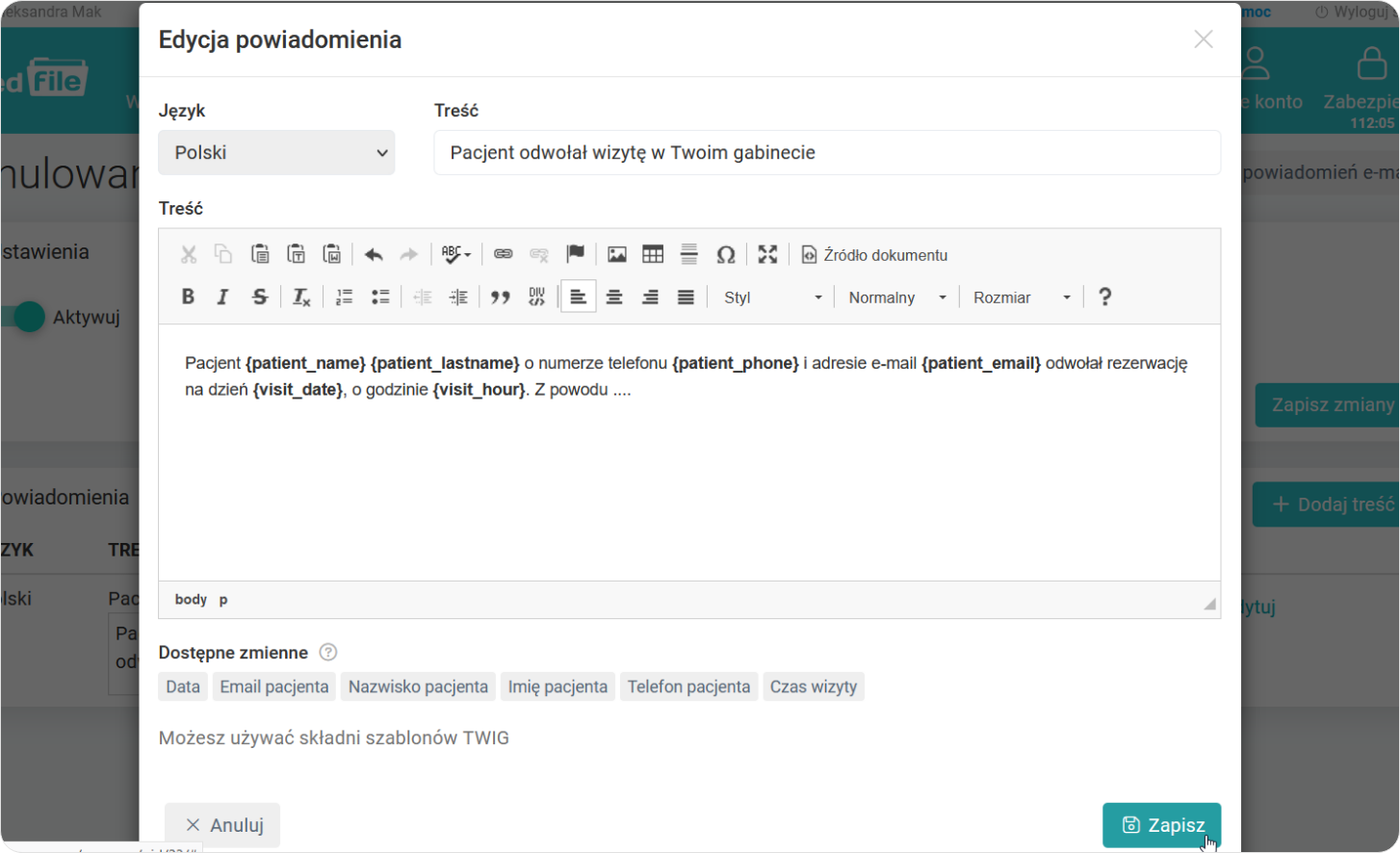
Task: Open the Styl dropdown
Action: click(772, 297)
